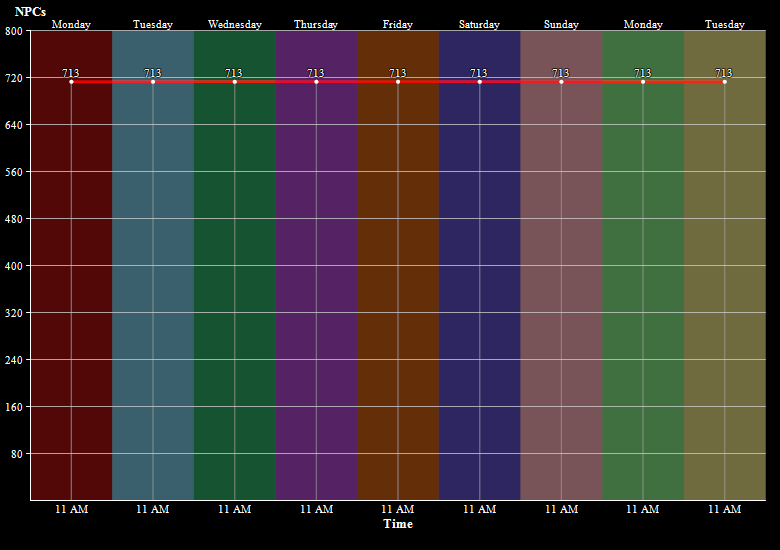Click the 80 y-axis tick label
This screenshot has height=550, width=780.
(x=17, y=454)
